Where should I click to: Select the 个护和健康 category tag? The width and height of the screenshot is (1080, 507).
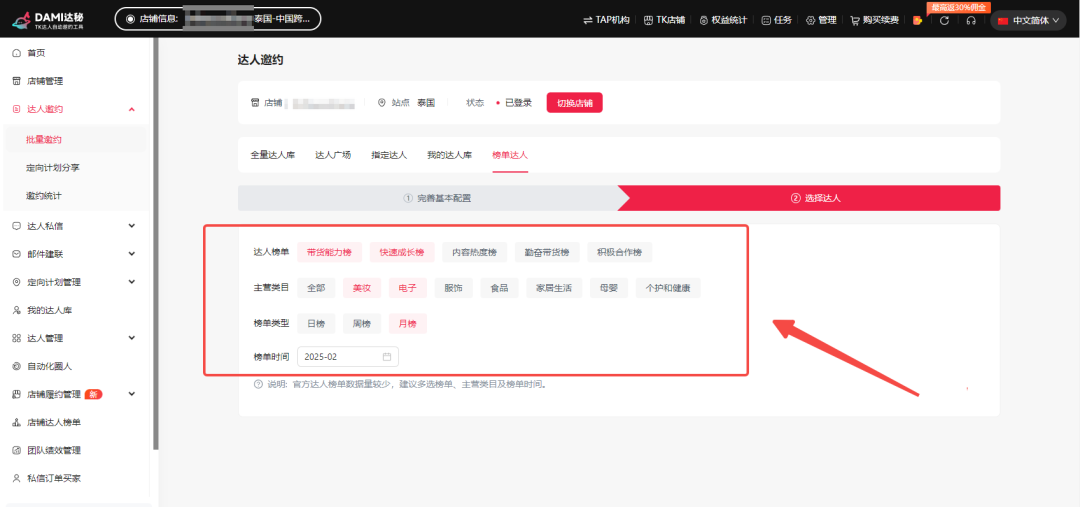668,288
